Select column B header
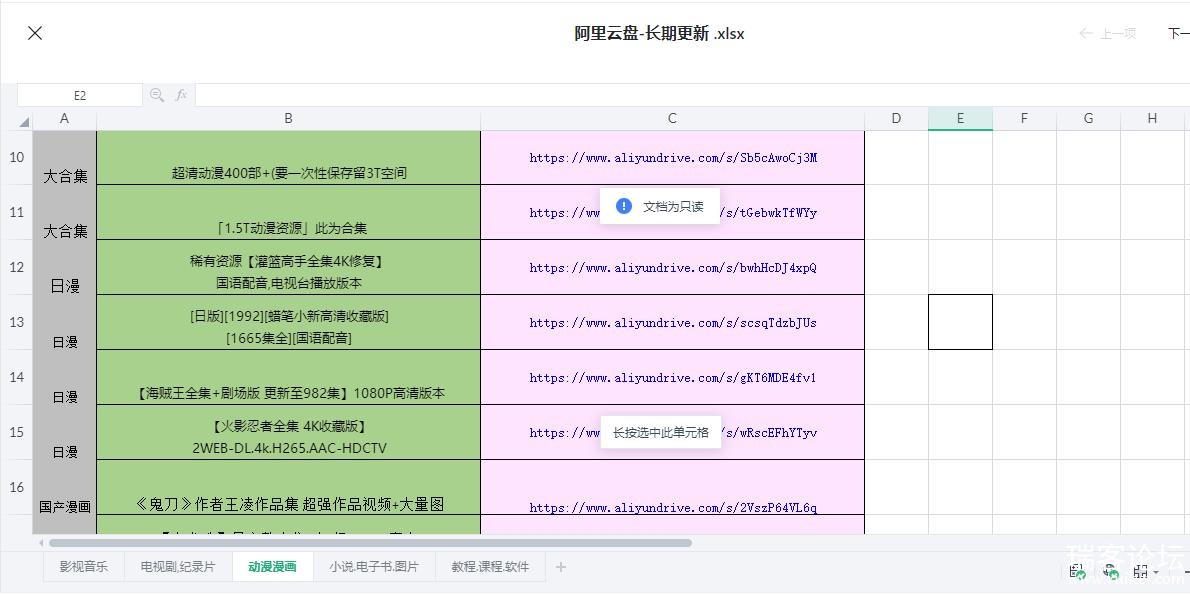The height and width of the screenshot is (594, 1190). (288, 118)
